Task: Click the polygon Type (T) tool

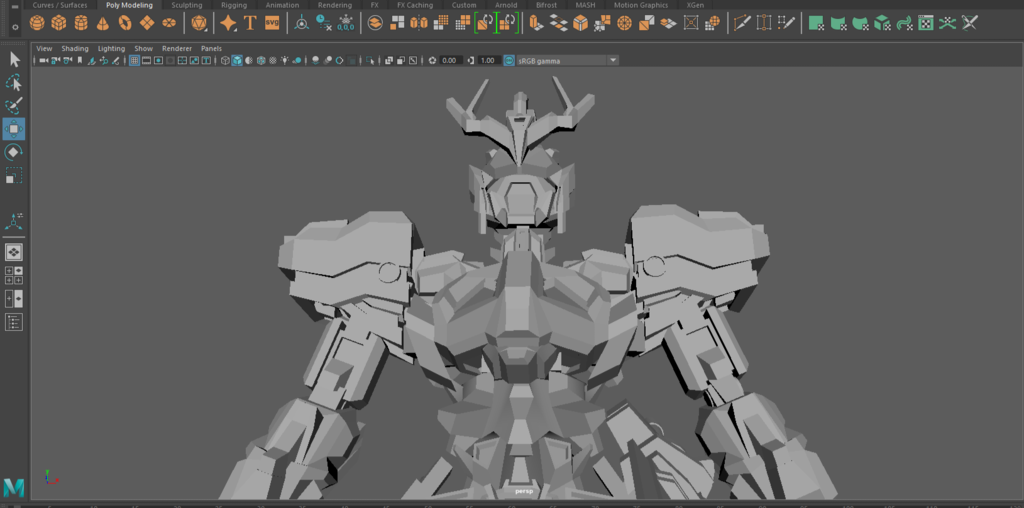Action: 249,24
